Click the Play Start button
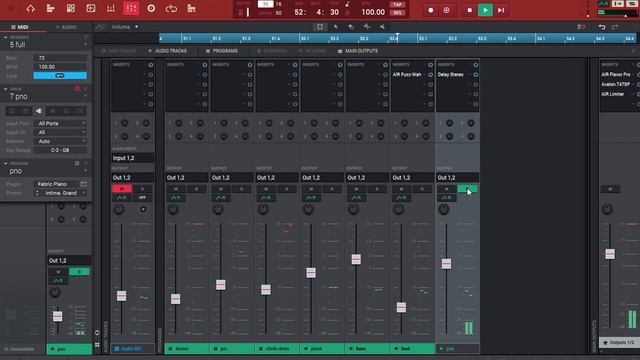Image resolution: width=640 pixels, height=360 pixels. tap(501, 10)
